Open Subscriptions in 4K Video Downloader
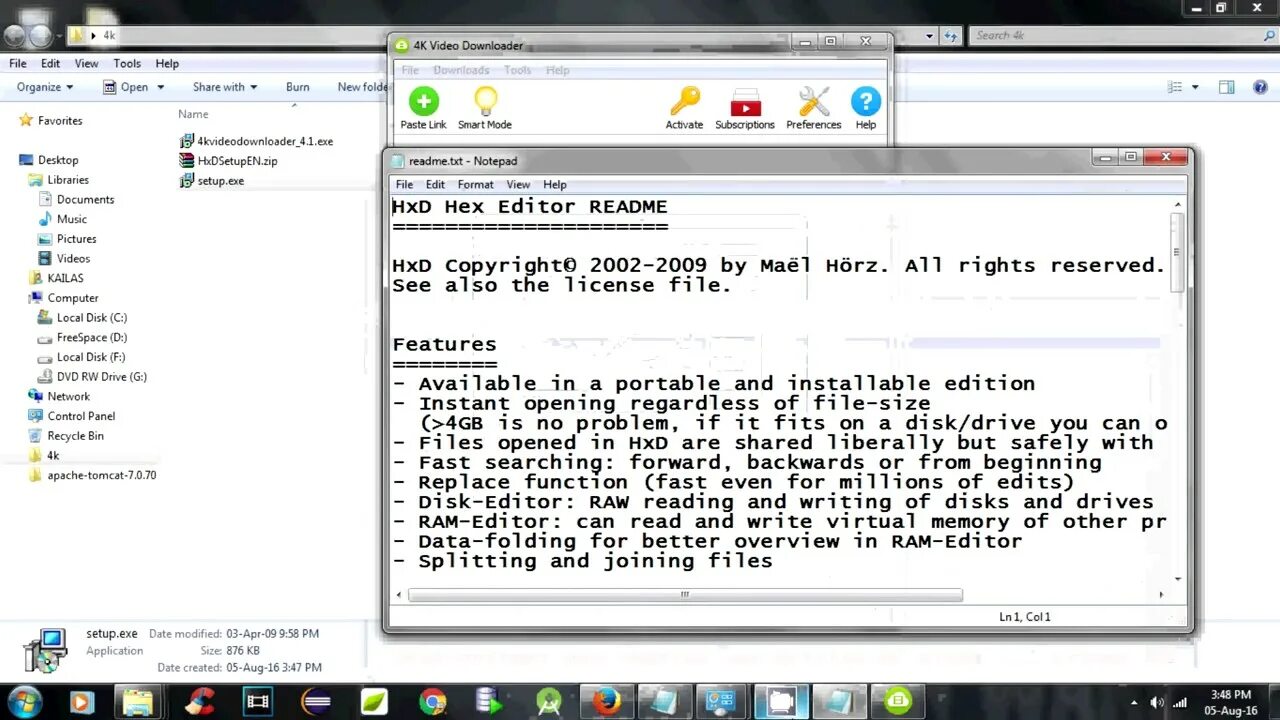Screen dimensions: 1280x720 745,108
